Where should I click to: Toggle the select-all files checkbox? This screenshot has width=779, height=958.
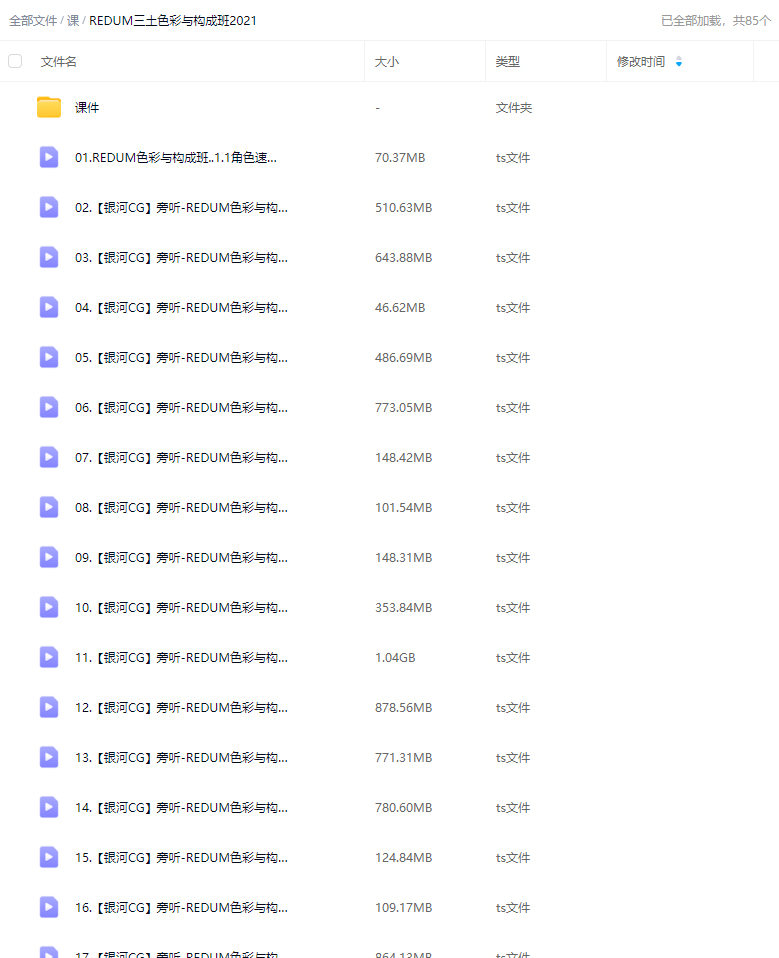(15, 61)
